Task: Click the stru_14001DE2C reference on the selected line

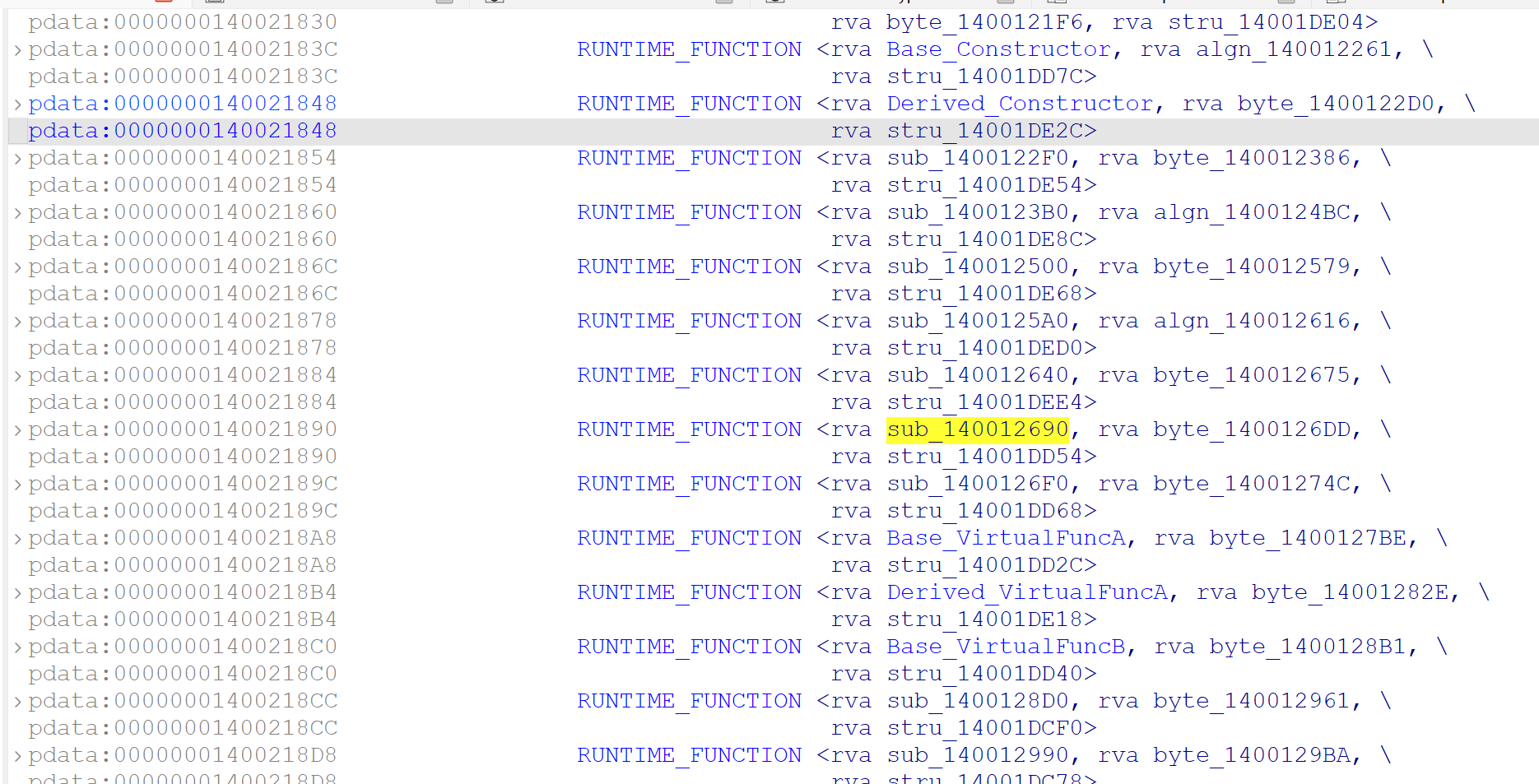Action: tap(991, 131)
